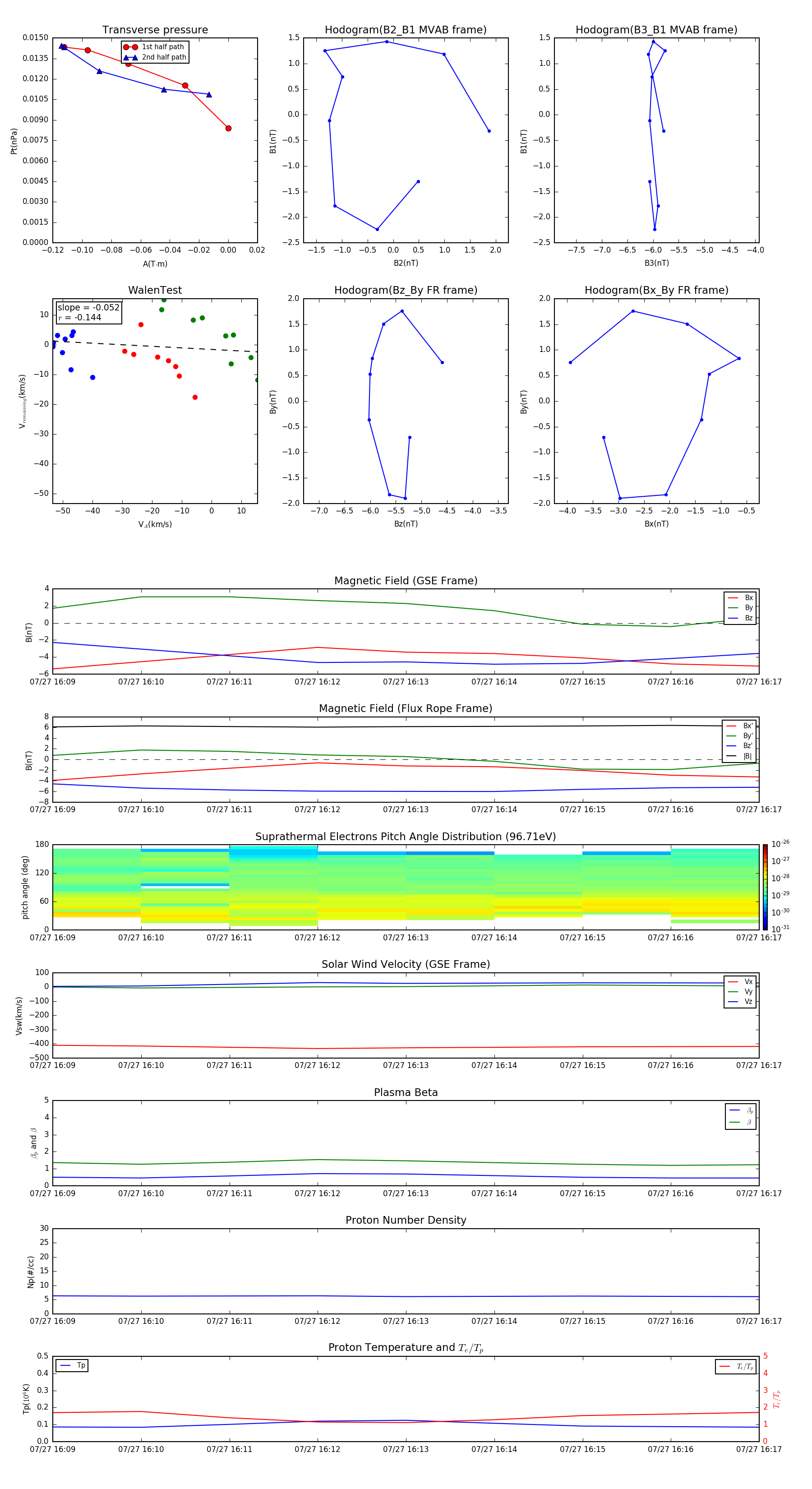Select the 'r = -0.144' annotation
This screenshot has height=1489, width=812.
pos(80,317)
